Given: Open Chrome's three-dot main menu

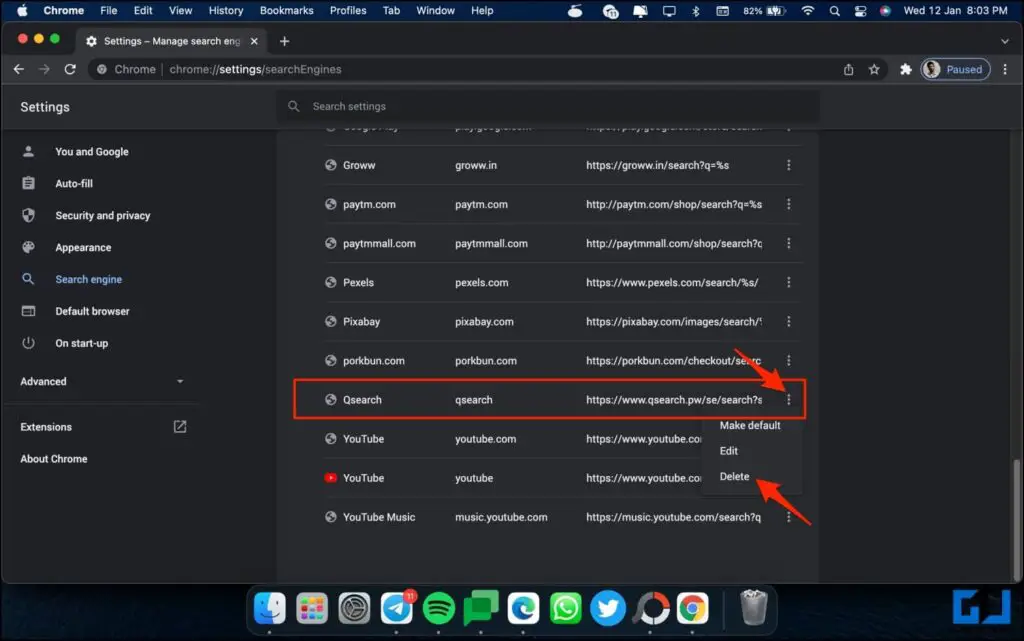Looking at the screenshot, I should pyautogui.click(x=1005, y=69).
